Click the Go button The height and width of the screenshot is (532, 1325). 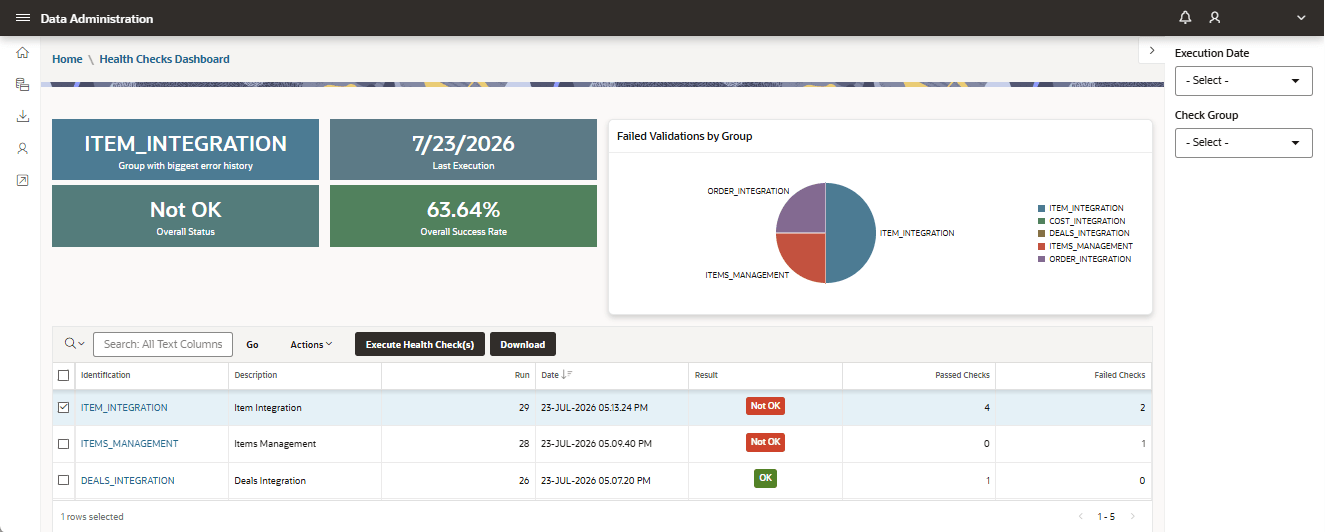pyautogui.click(x=252, y=344)
